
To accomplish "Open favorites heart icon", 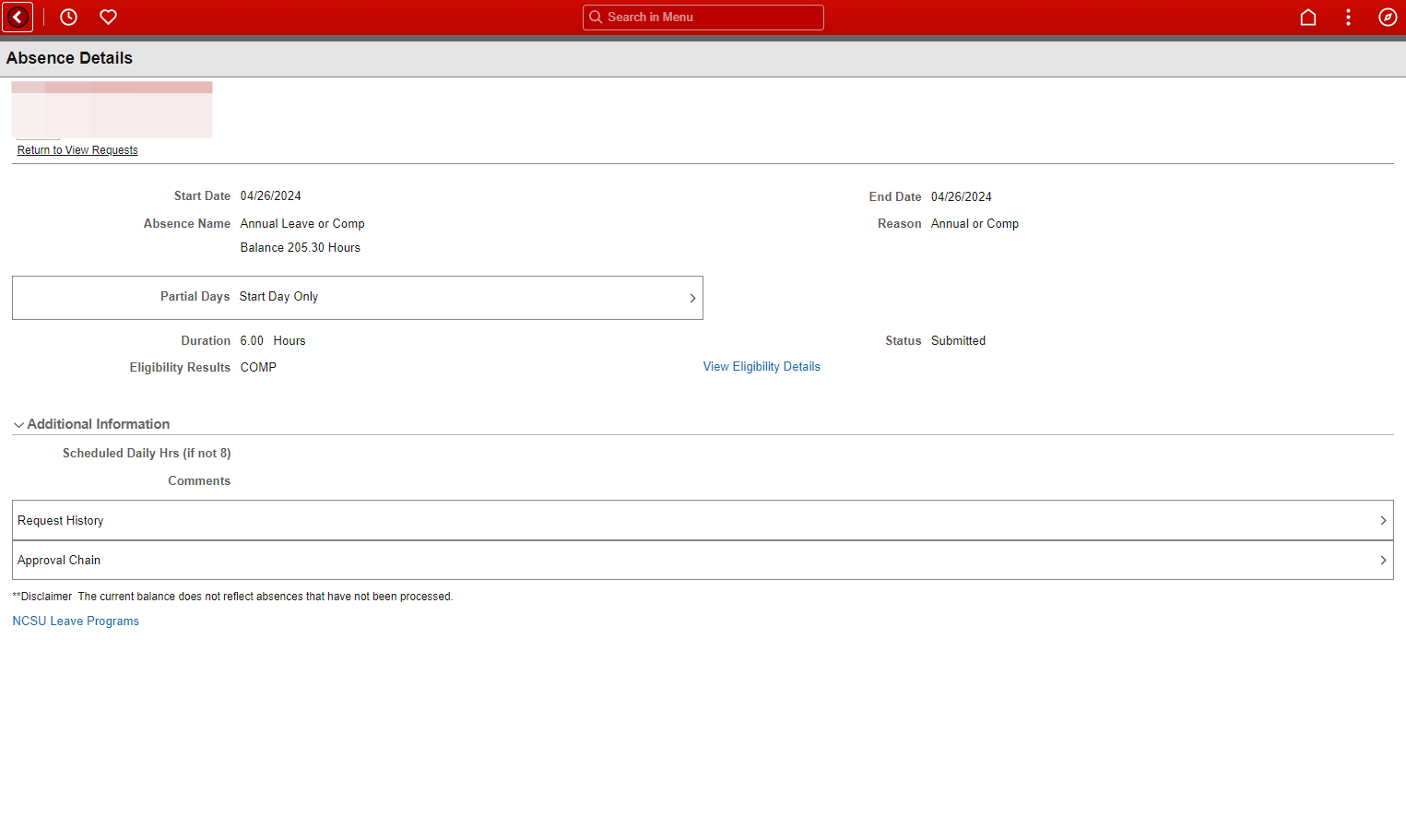I will coord(108,17).
